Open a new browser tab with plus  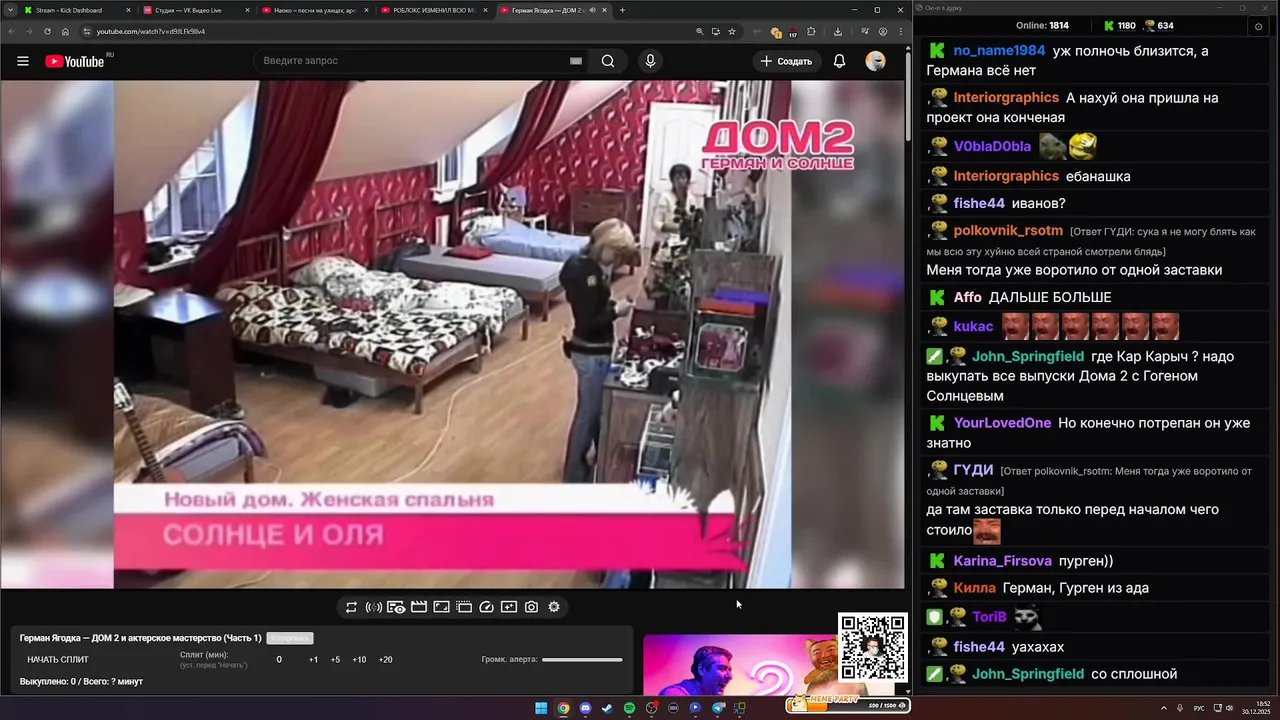pos(622,10)
